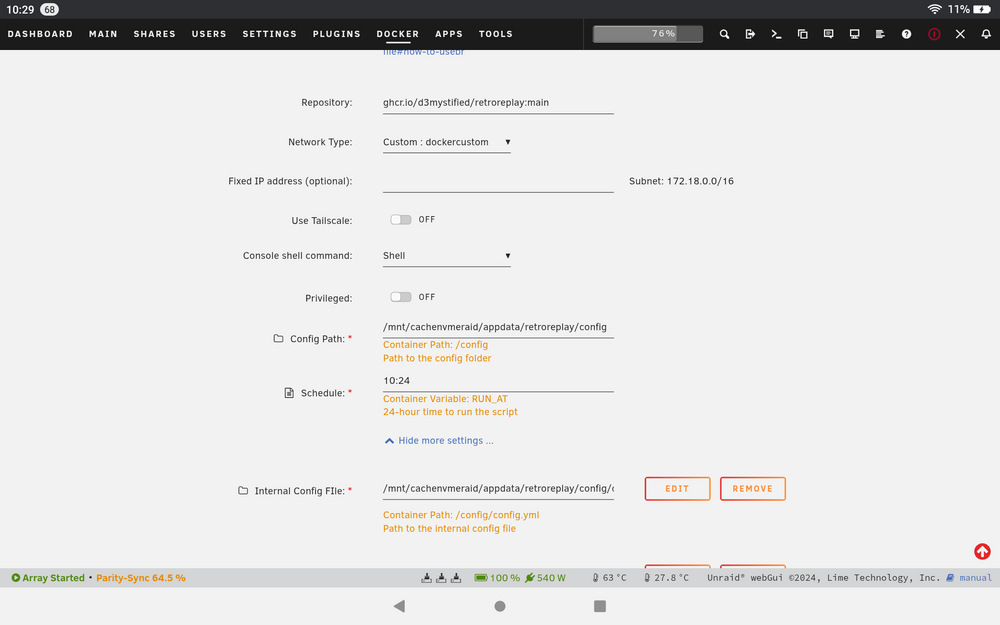Click the 76% progress bar in the header
Screen dimensions: 1000x625
[648, 34]
